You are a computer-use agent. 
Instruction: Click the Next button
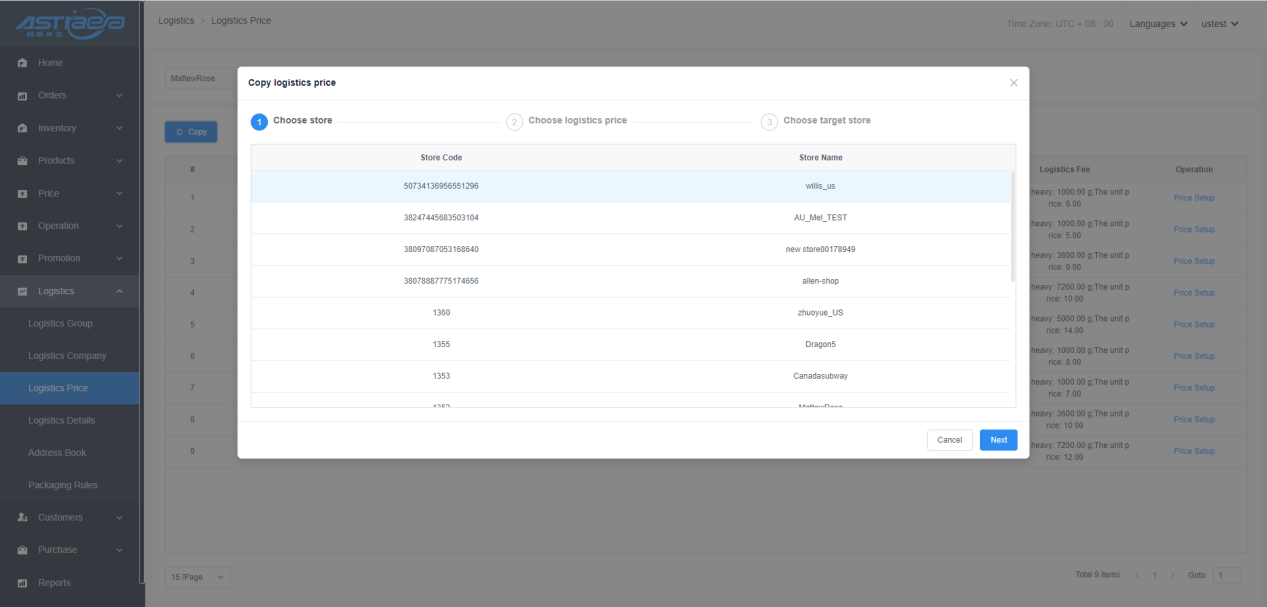[x=998, y=440]
